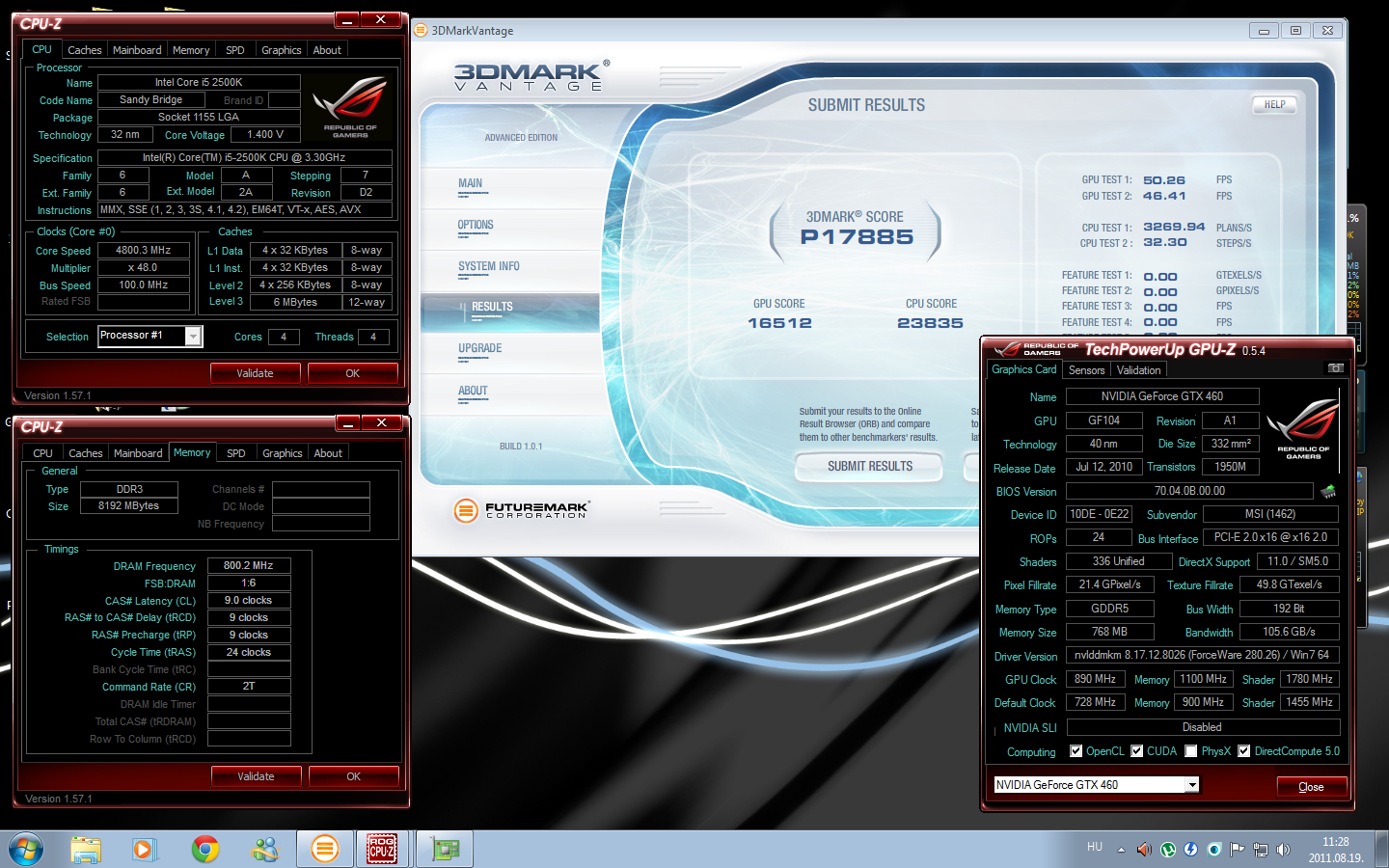
Task: Click Validate in the top CPU-Z window
Action: click(x=255, y=373)
